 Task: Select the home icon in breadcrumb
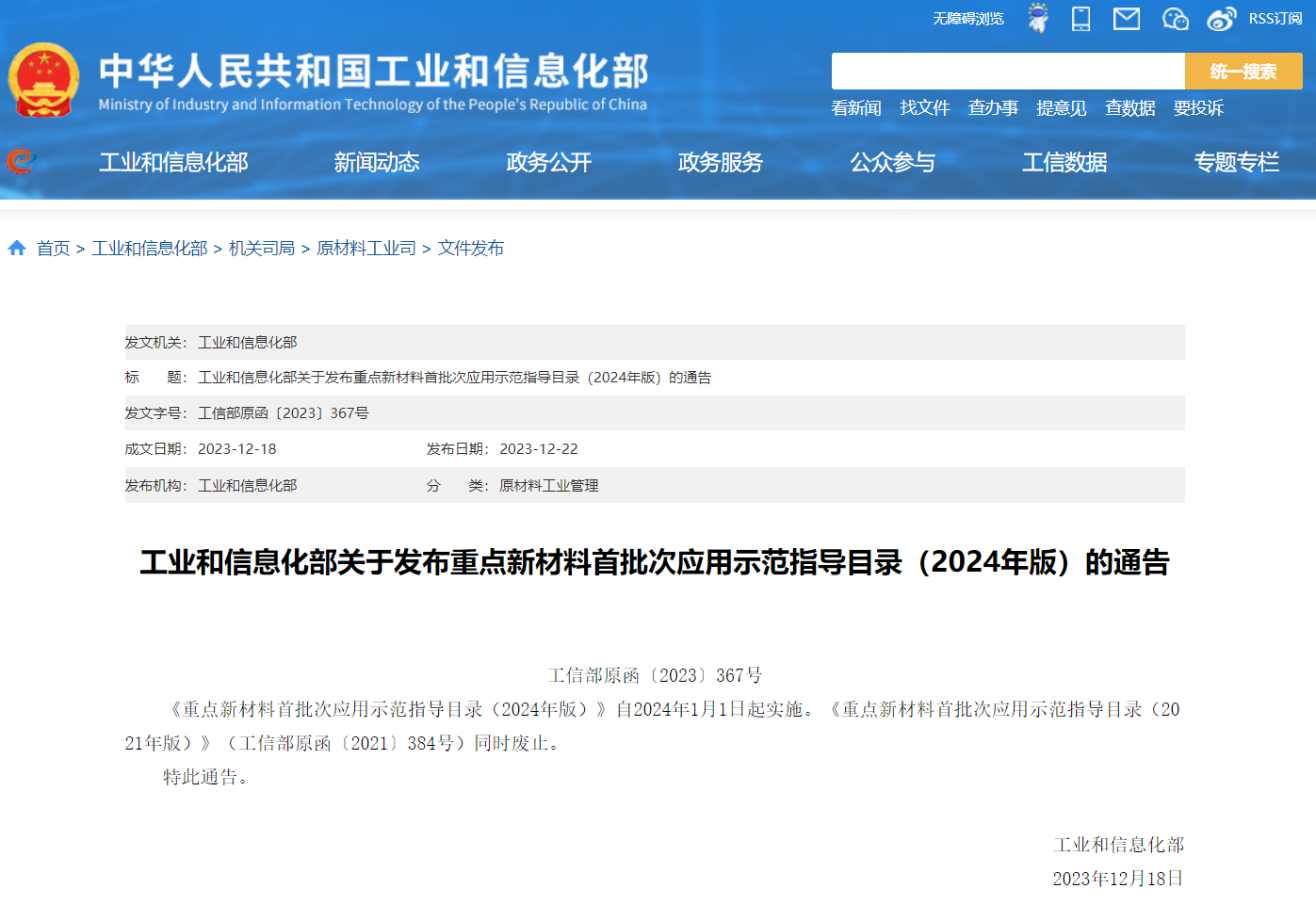16,248
